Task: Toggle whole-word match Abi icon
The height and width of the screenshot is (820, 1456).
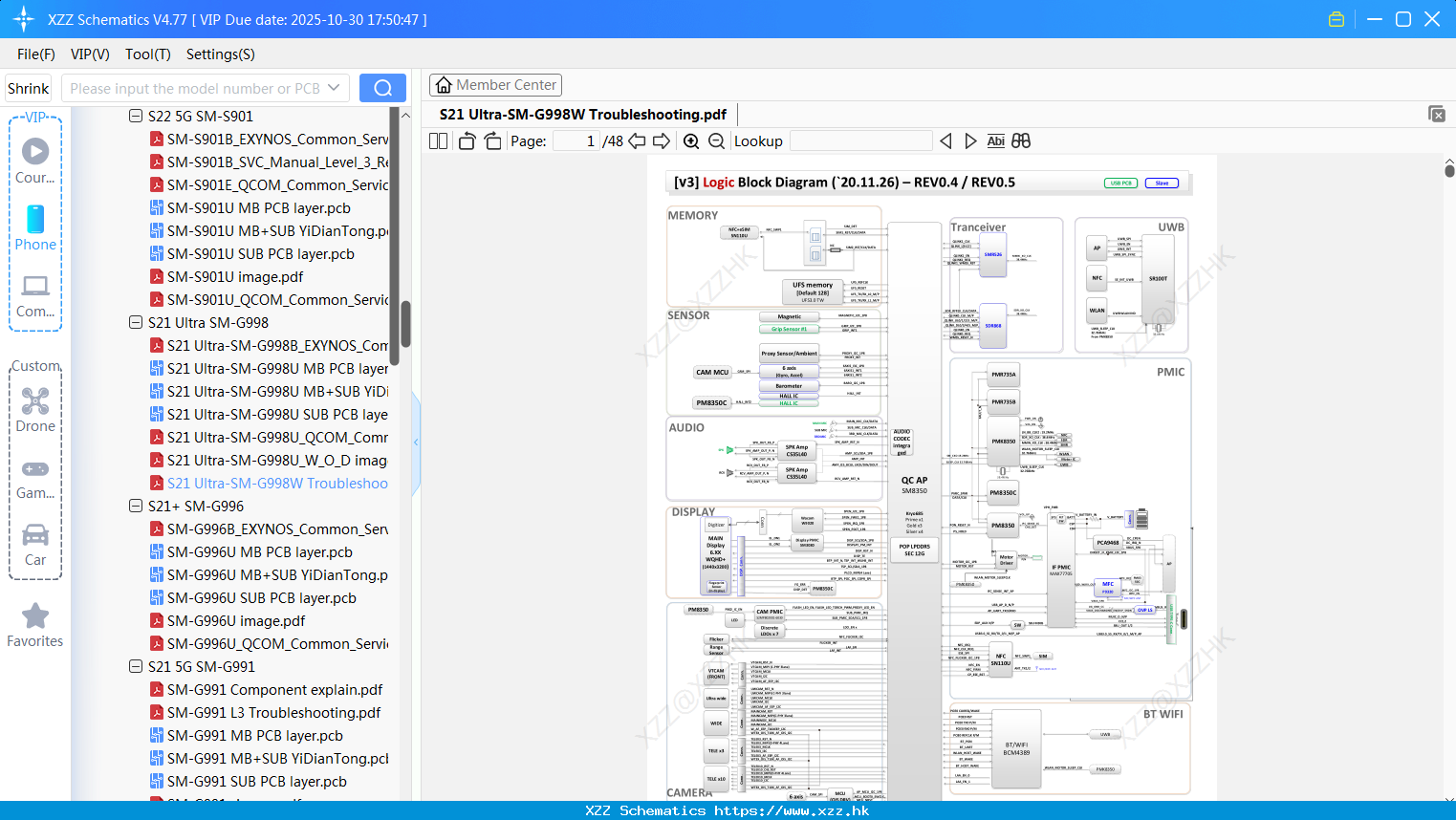Action: click(995, 140)
